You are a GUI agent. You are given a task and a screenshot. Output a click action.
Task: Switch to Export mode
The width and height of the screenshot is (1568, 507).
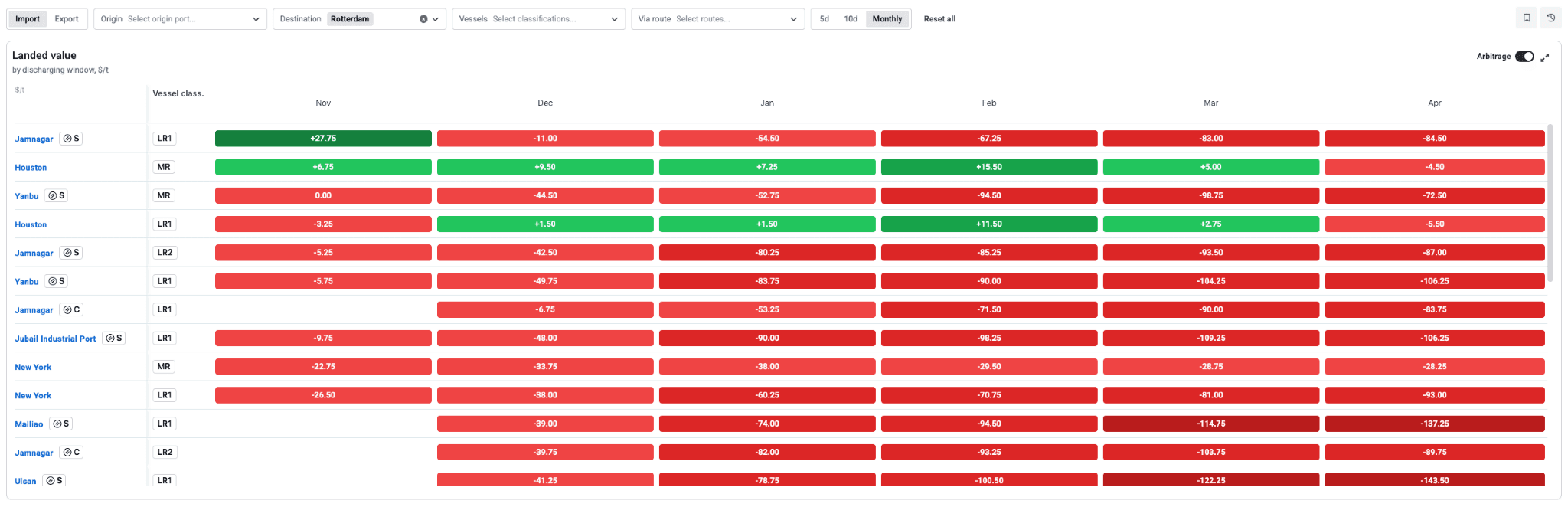tap(67, 19)
